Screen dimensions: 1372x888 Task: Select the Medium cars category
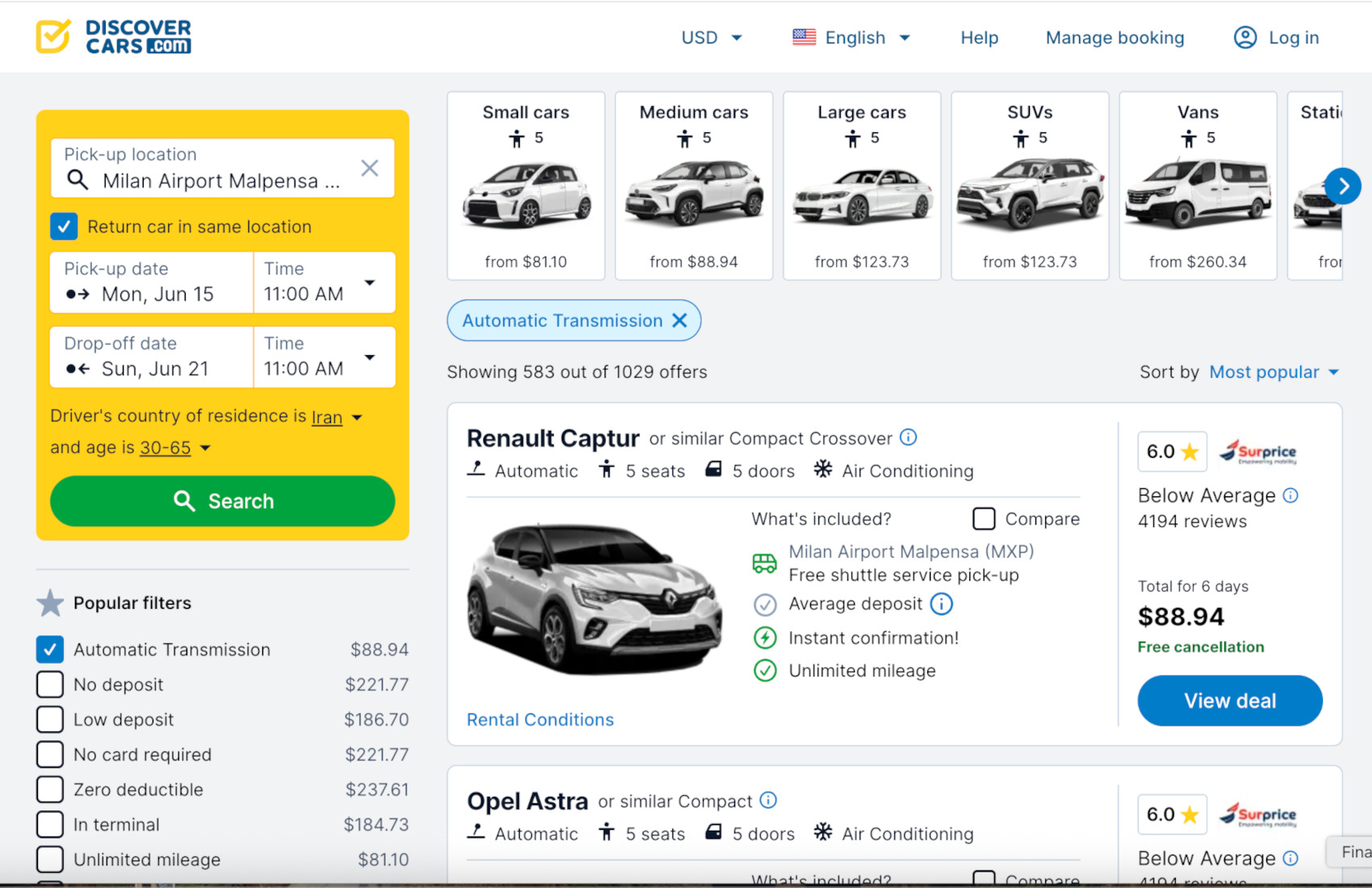pos(694,186)
